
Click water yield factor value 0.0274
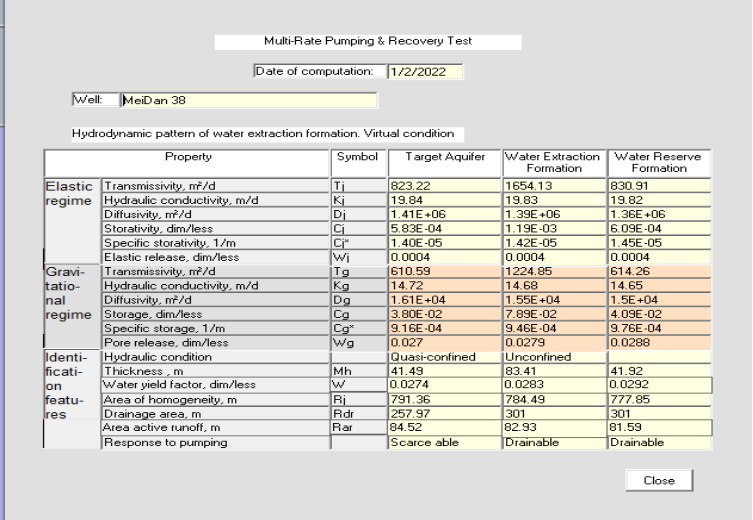click(x=444, y=385)
